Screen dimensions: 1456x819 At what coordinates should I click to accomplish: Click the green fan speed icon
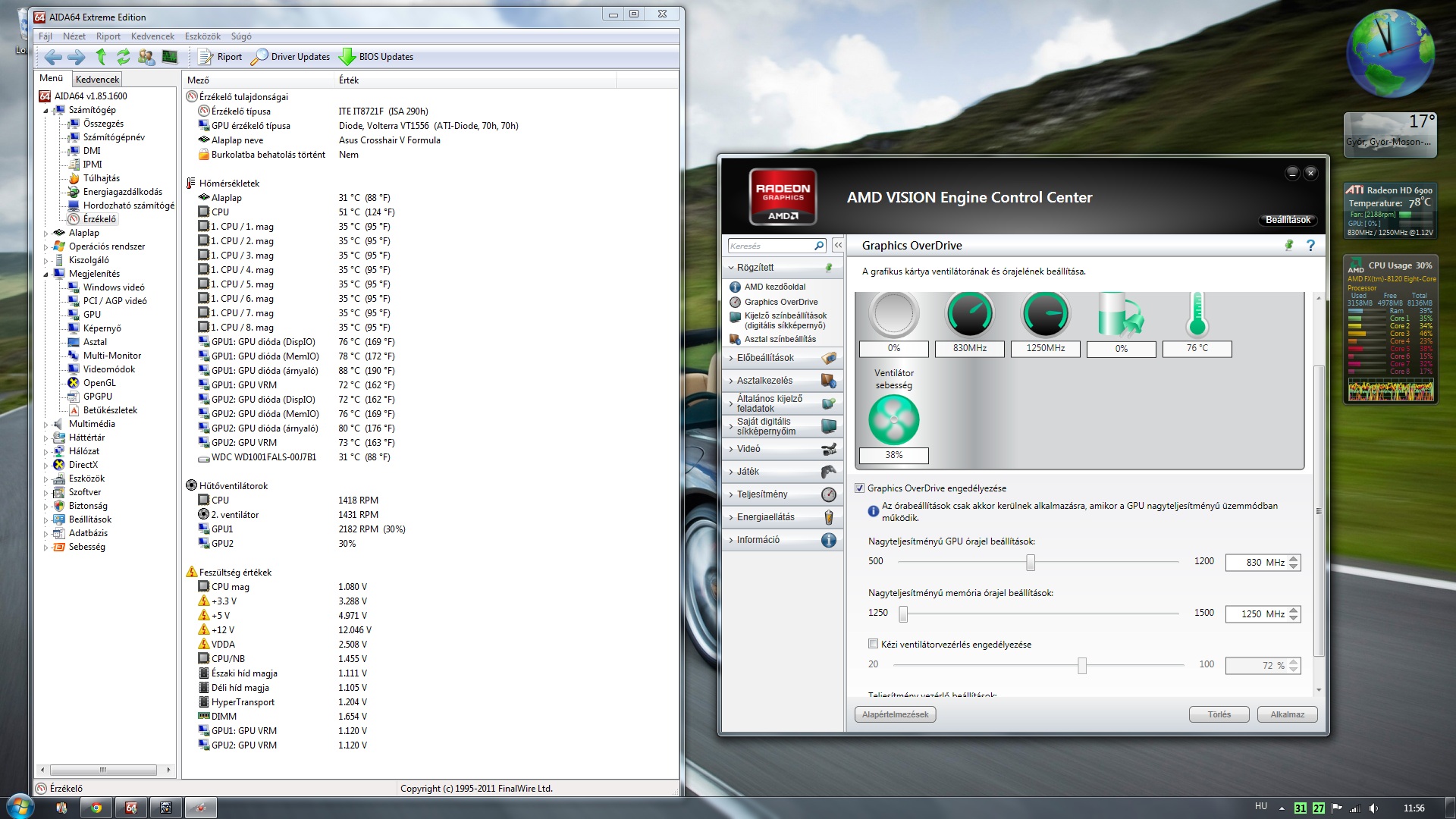click(x=893, y=420)
